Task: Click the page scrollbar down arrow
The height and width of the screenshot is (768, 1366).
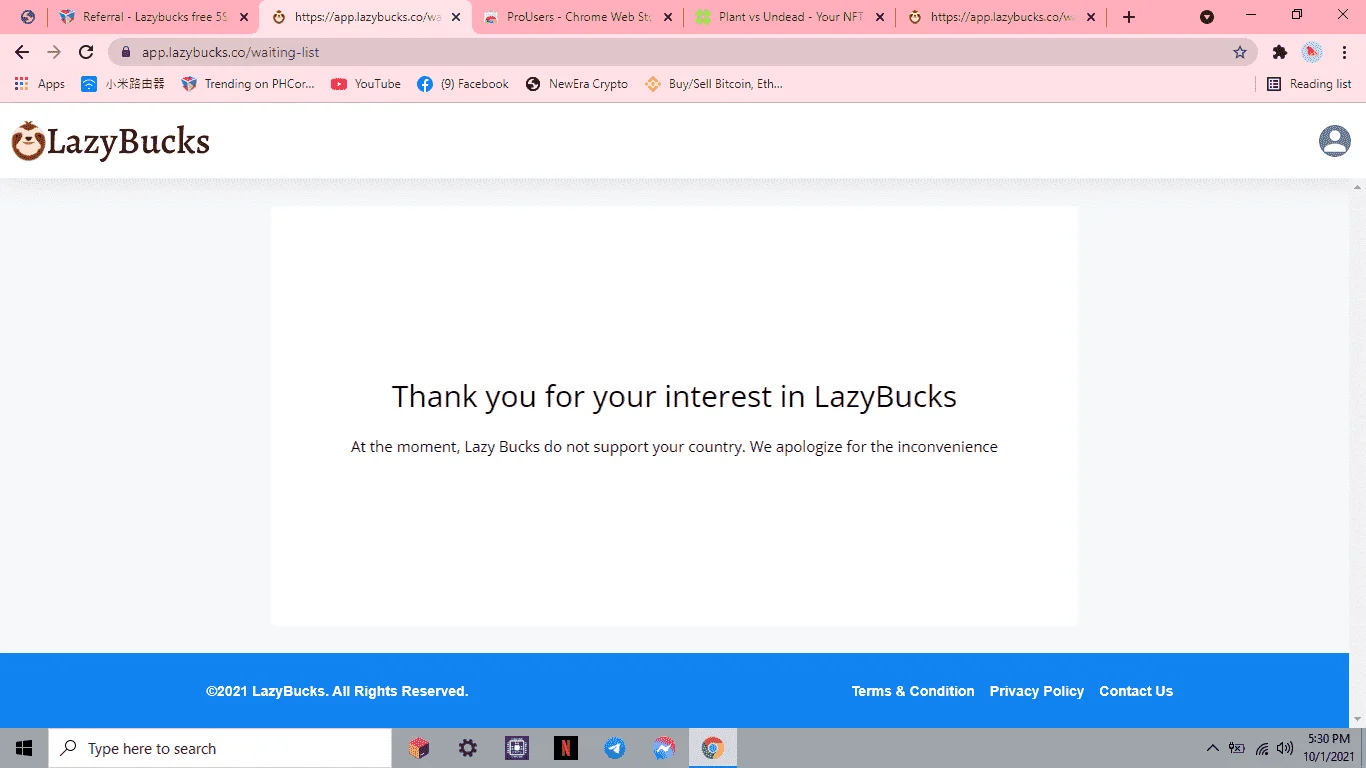Action: point(1358,720)
